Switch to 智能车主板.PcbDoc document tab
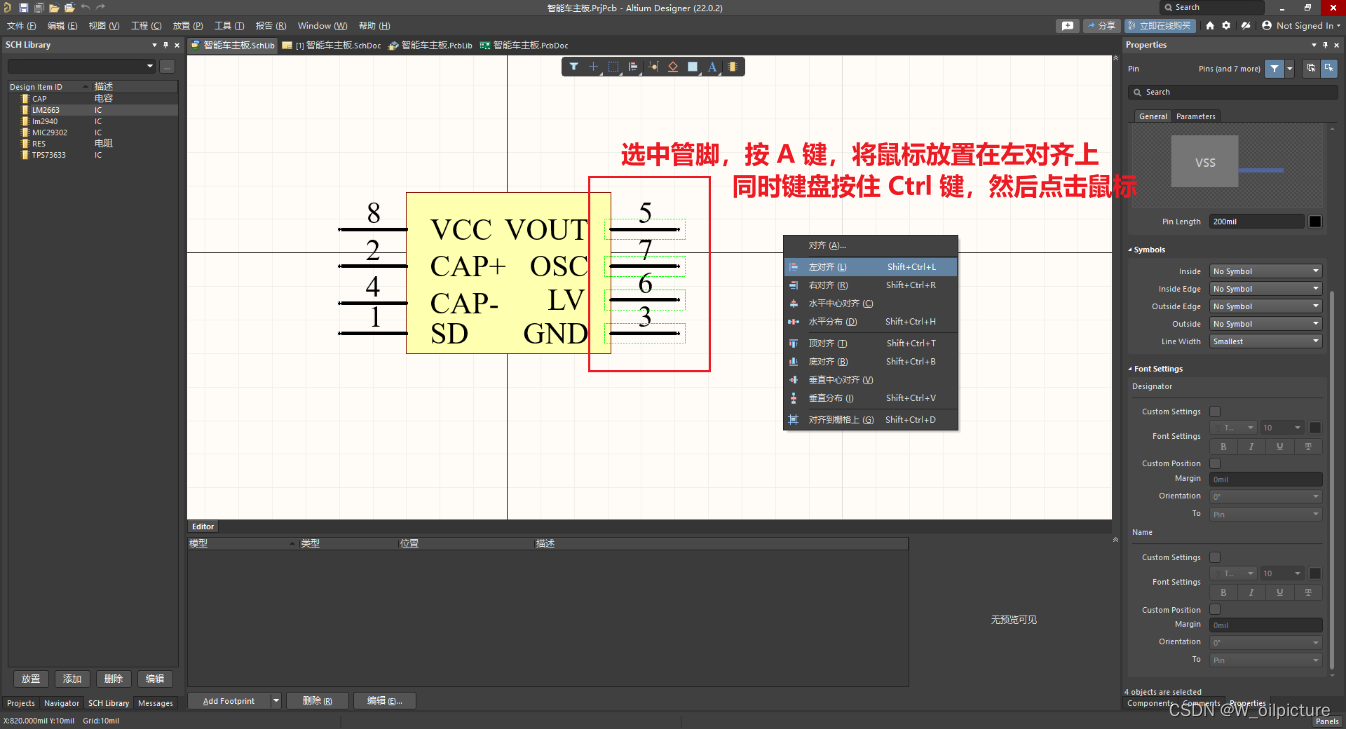Viewport: 1346px width, 729px height. 524,45
